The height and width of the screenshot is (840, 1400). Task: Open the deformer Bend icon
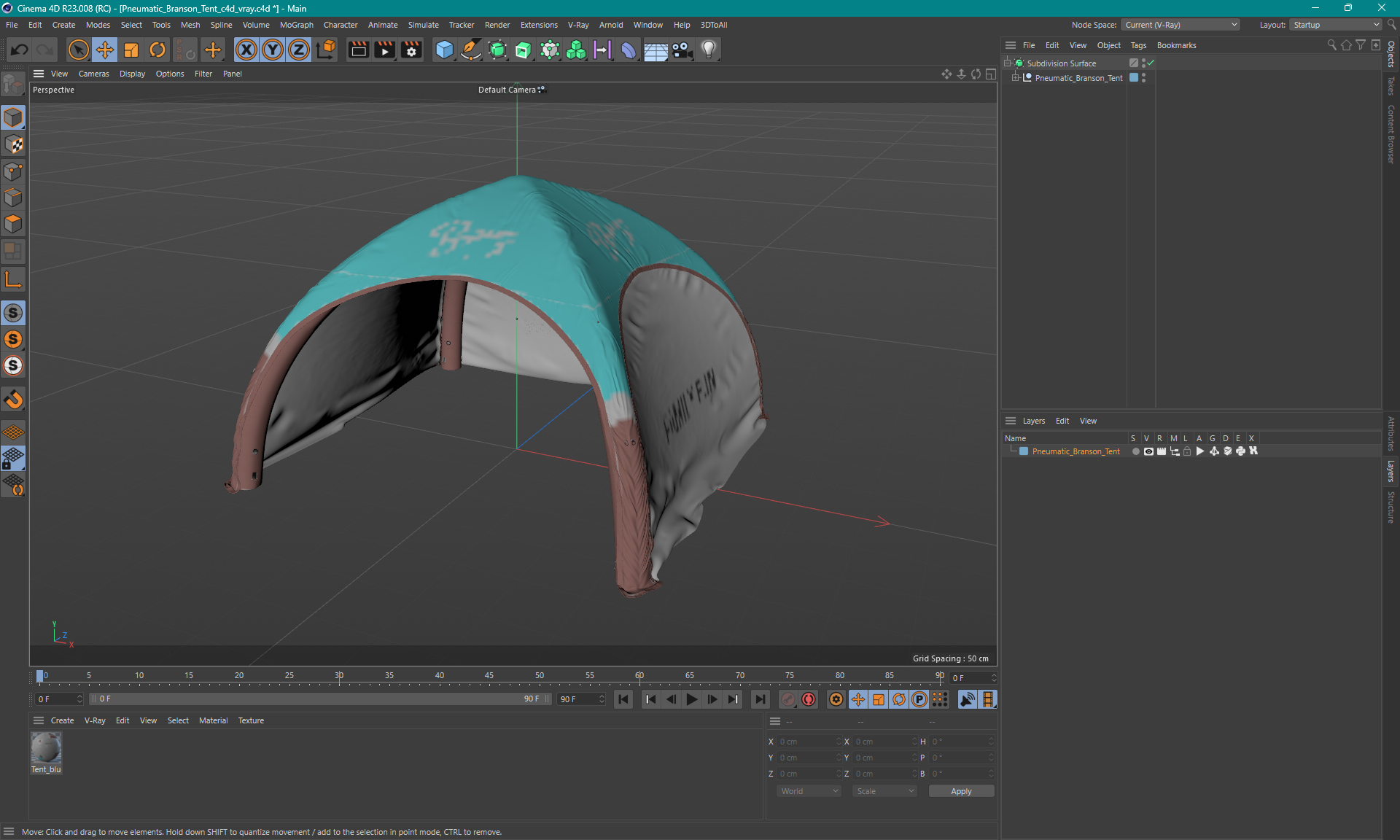click(x=629, y=50)
